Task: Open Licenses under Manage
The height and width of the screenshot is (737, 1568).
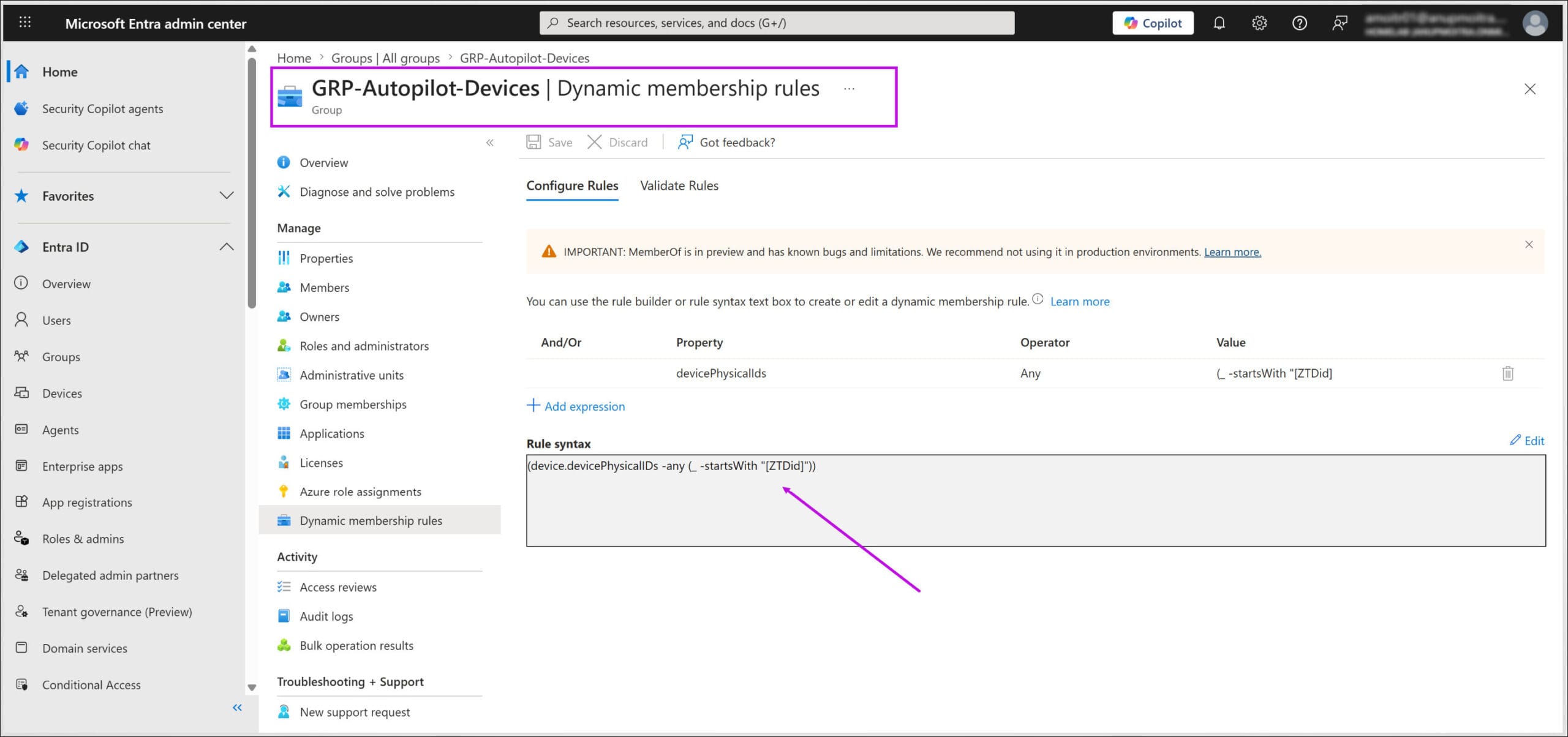Action: tap(321, 463)
